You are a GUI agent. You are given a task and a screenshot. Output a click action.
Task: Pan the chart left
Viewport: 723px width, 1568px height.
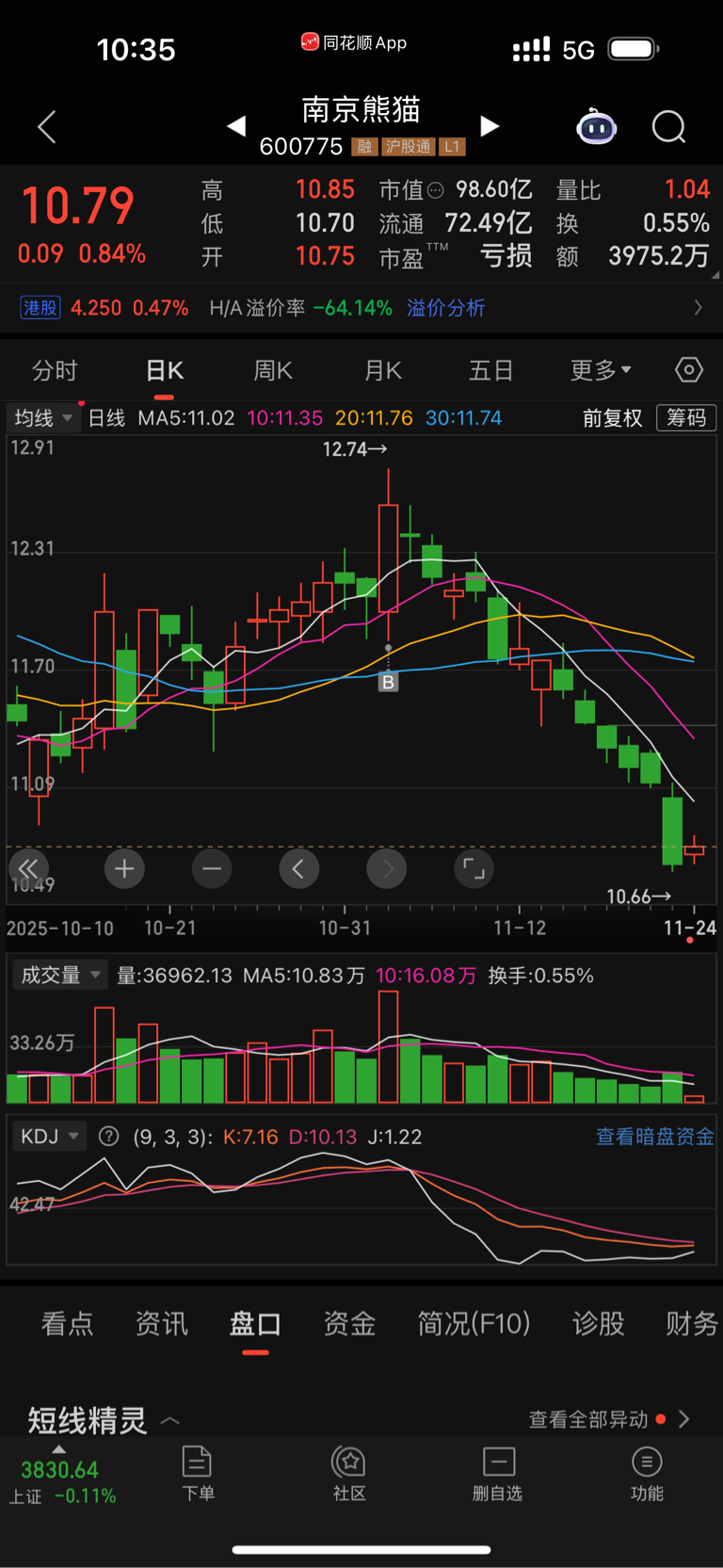coord(298,868)
